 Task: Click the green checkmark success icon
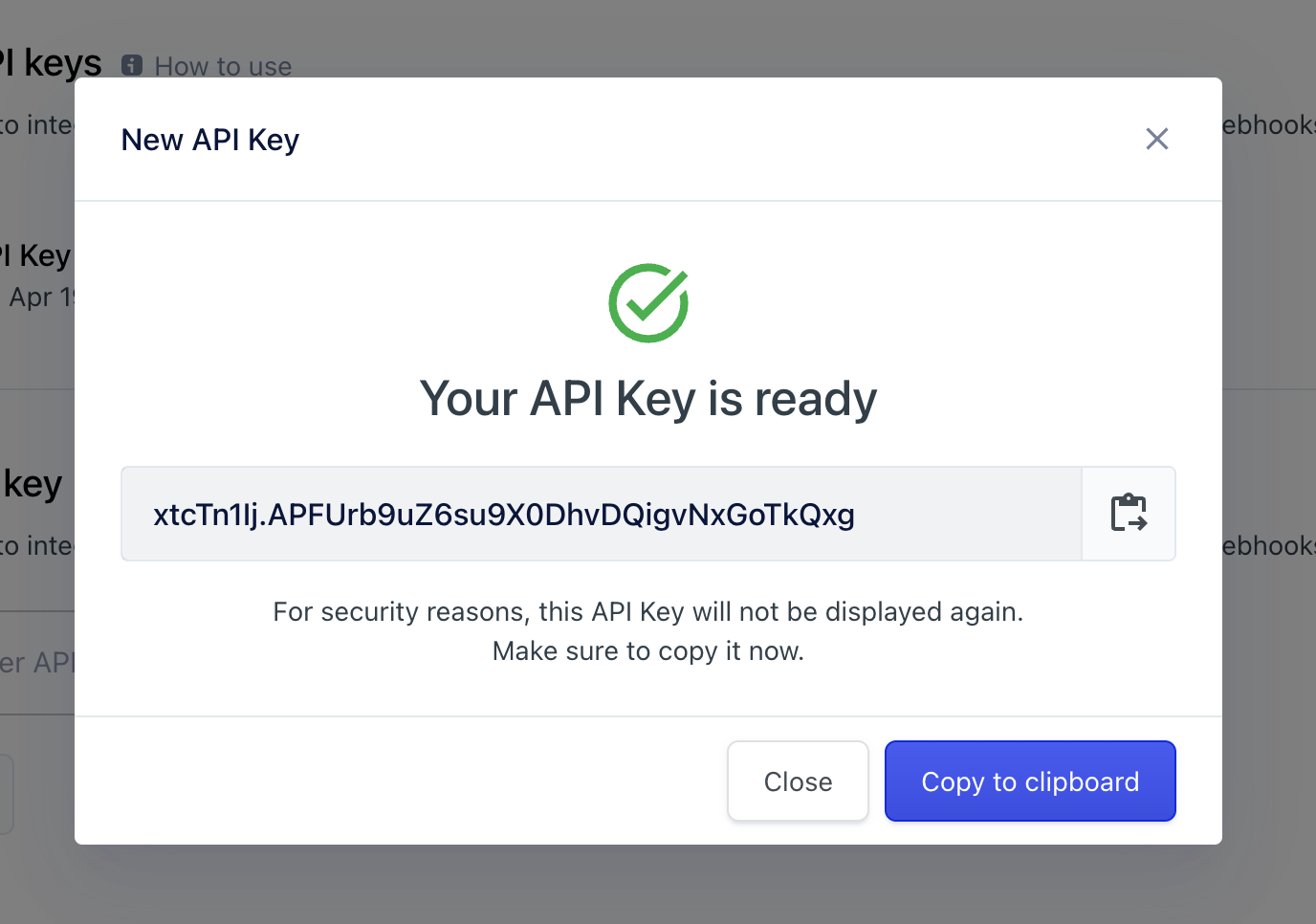coord(647,302)
